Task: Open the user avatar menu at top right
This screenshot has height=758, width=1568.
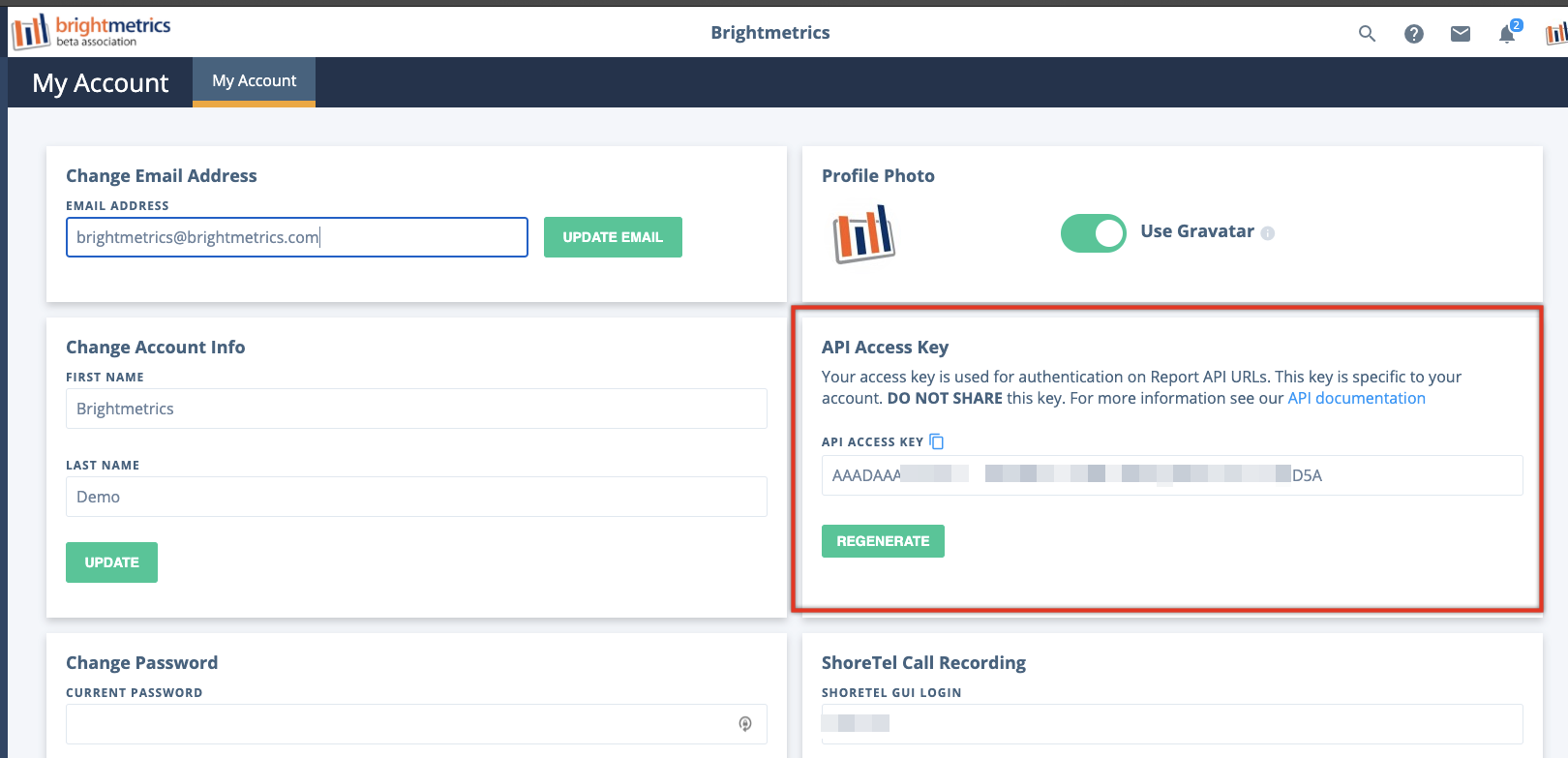Action: click(x=1555, y=34)
